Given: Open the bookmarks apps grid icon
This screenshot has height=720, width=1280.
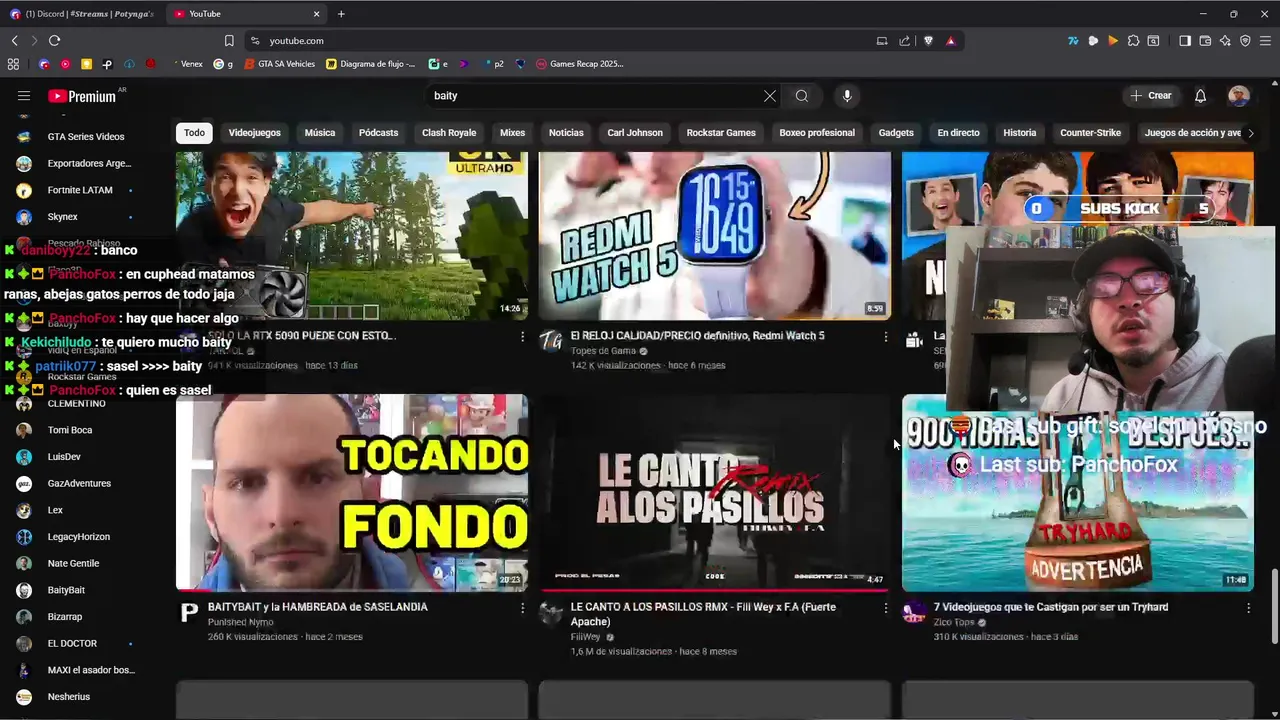Looking at the screenshot, I should [13, 64].
